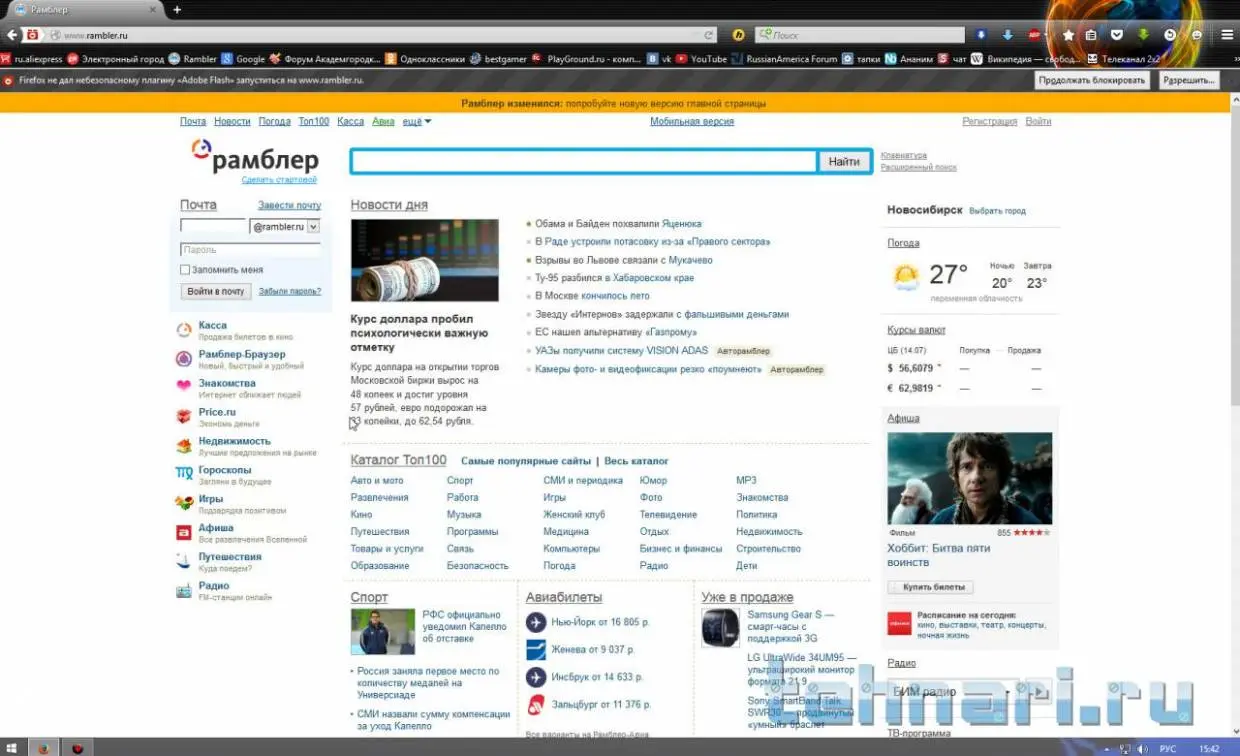Click the mail login name field
Image resolution: width=1240 pixels, height=756 pixels.
(213, 227)
